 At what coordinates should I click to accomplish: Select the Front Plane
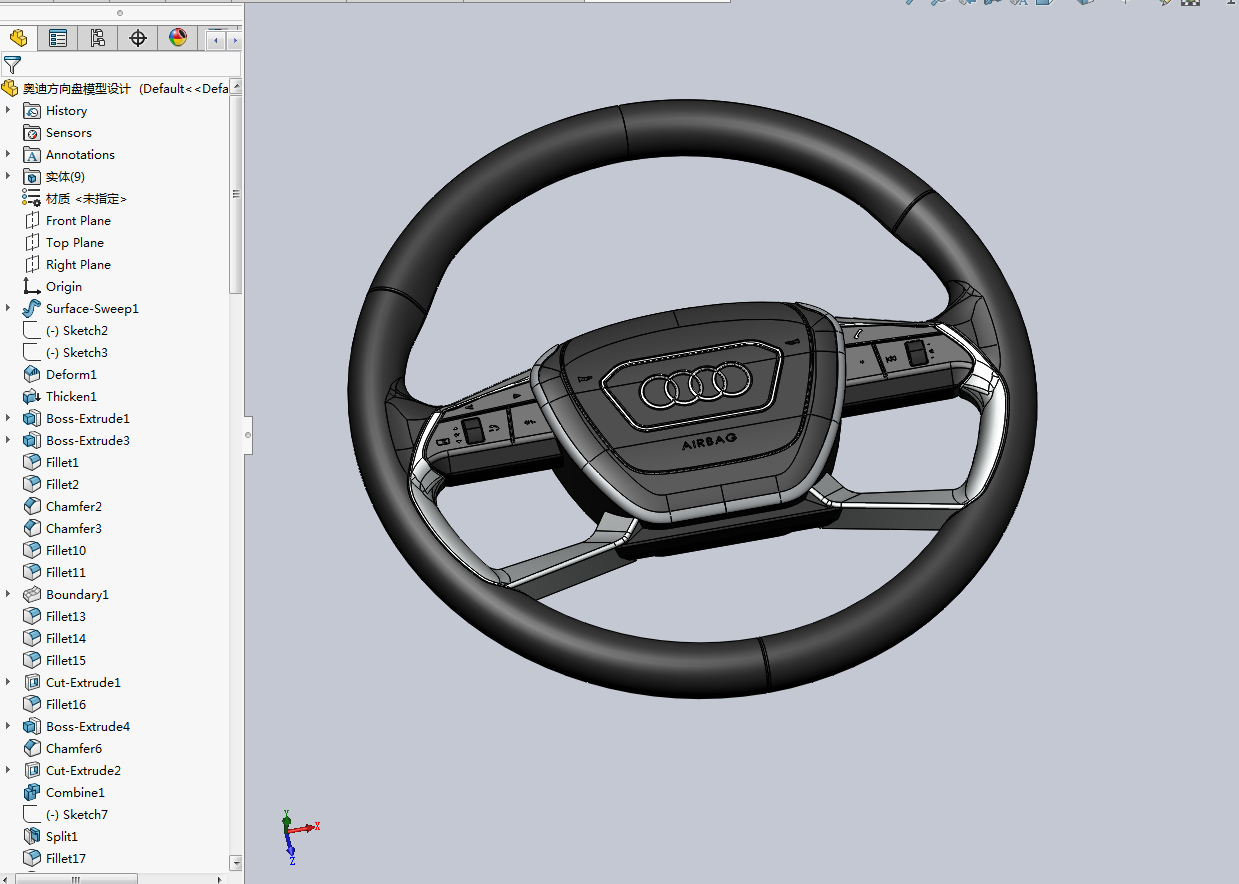[78, 221]
